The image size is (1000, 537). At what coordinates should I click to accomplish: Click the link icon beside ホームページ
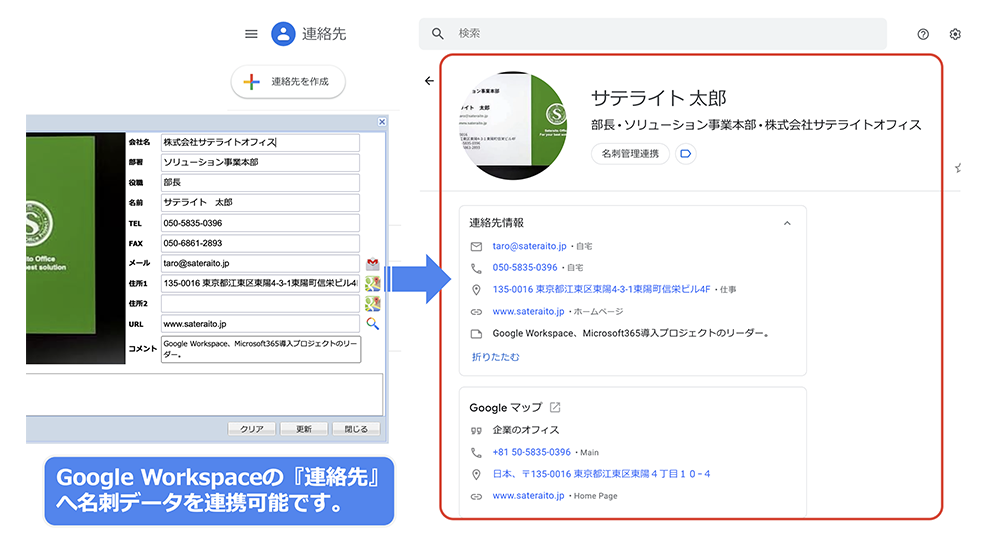476,312
